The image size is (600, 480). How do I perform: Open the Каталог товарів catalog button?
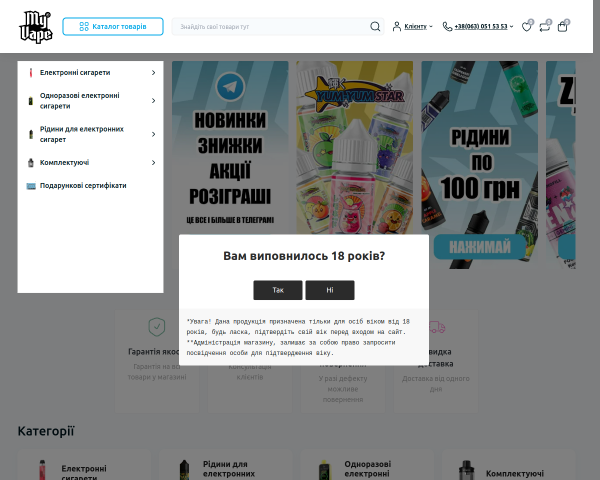pyautogui.click(x=113, y=26)
